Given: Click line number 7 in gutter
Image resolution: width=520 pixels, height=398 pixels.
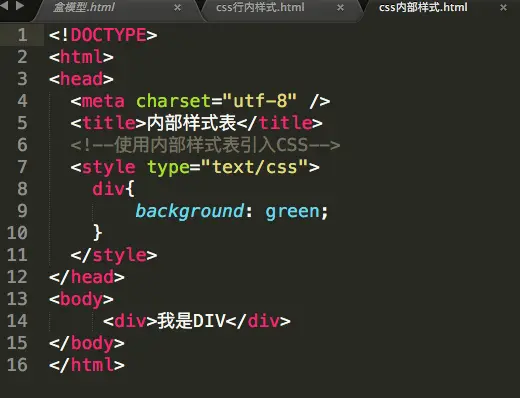Looking at the screenshot, I should pos(22,167).
